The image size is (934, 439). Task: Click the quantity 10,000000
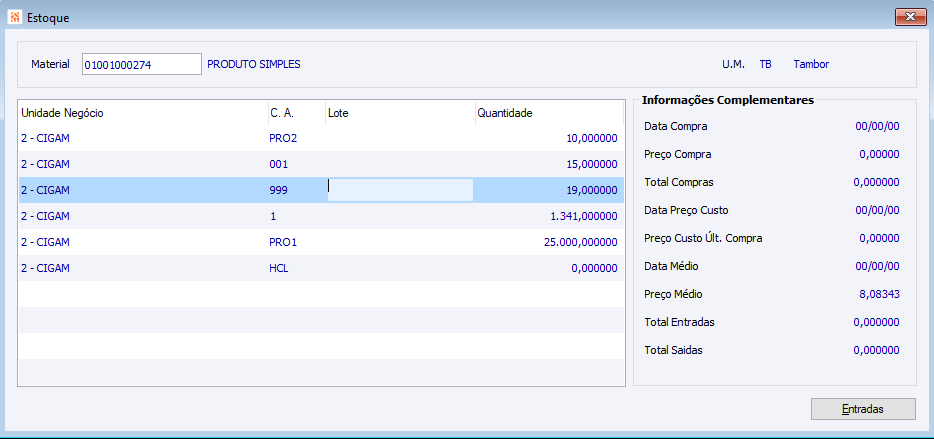click(591, 138)
